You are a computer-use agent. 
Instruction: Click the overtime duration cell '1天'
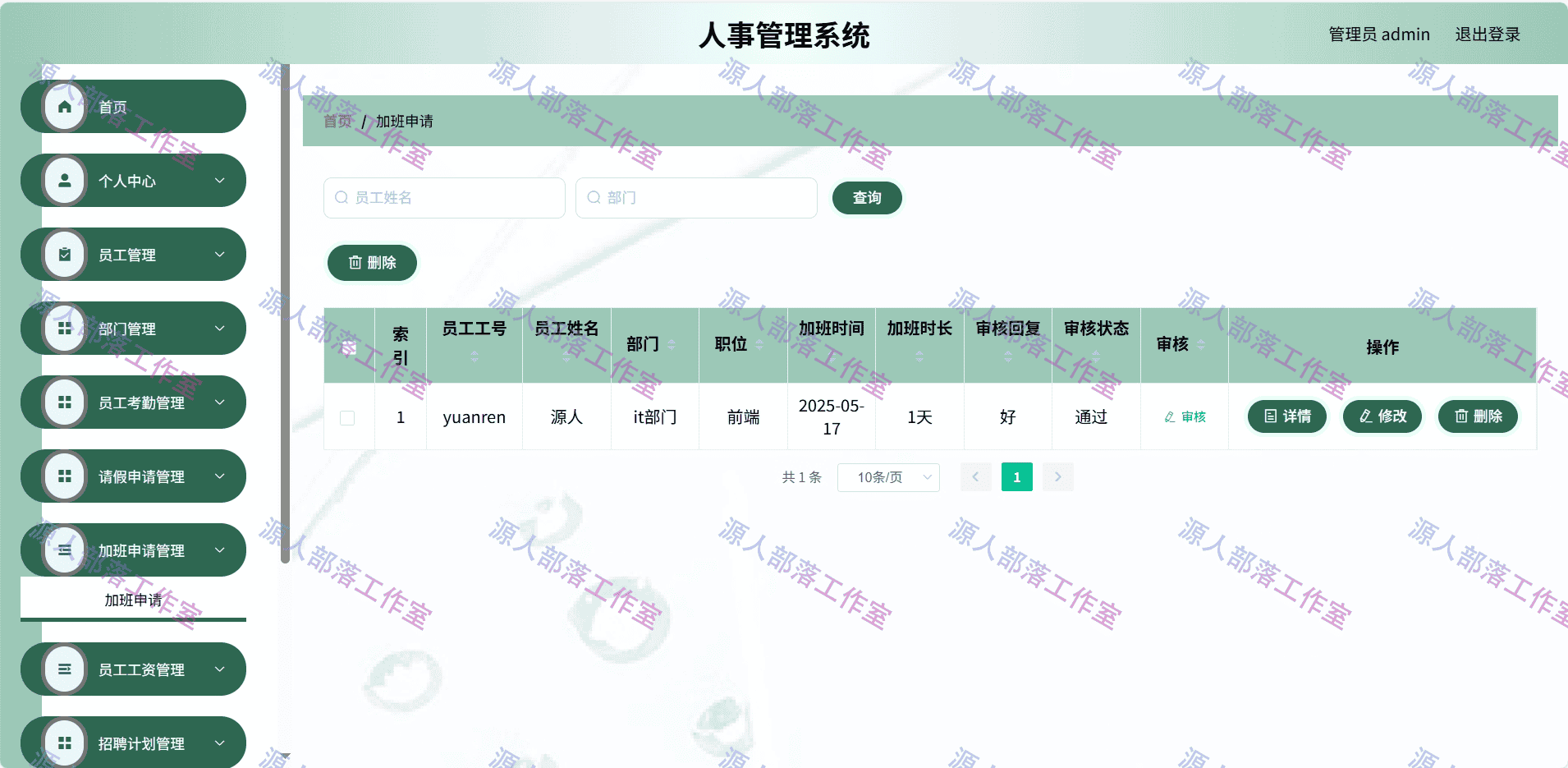click(919, 417)
